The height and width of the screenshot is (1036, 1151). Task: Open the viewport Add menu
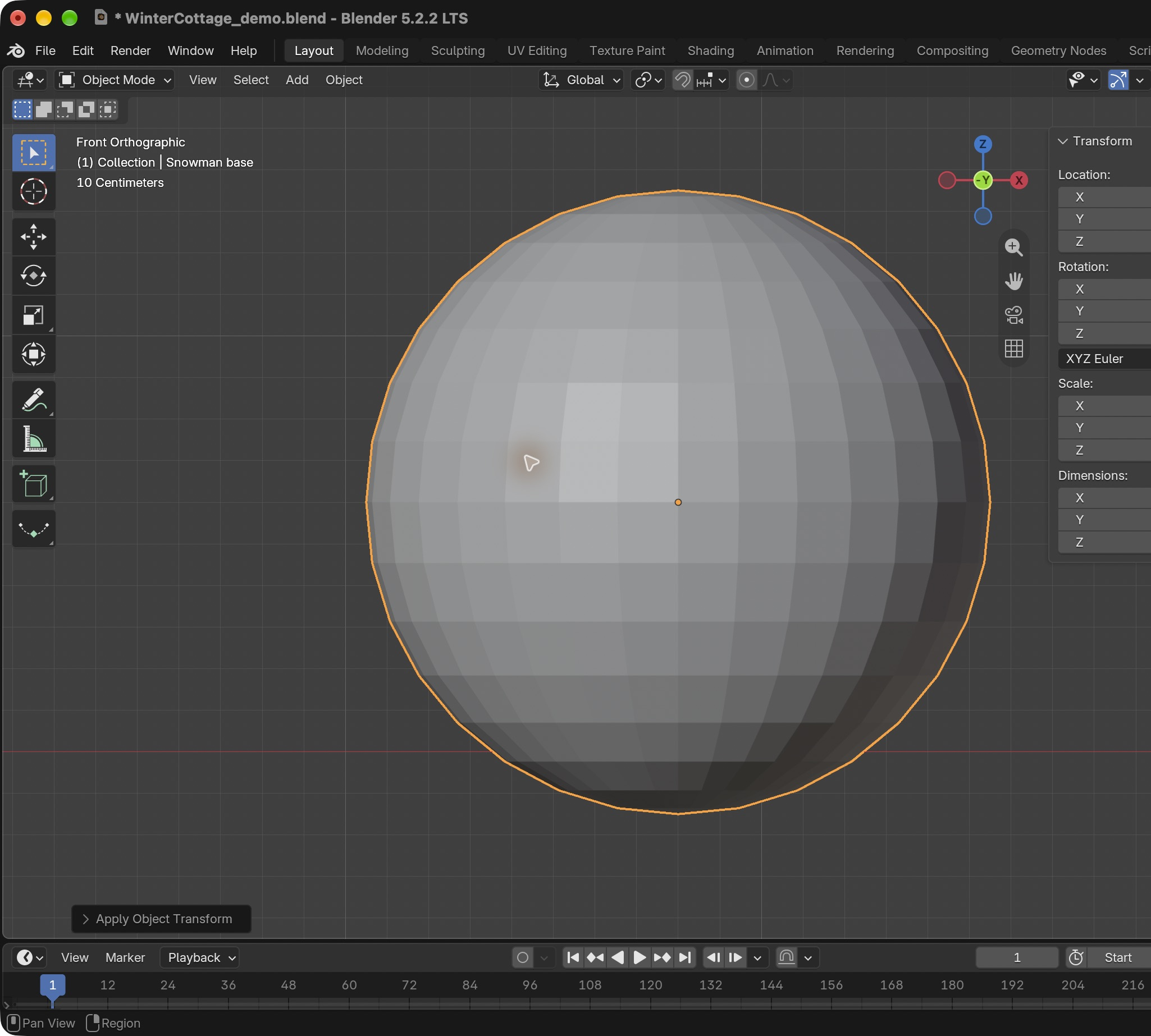coord(296,80)
